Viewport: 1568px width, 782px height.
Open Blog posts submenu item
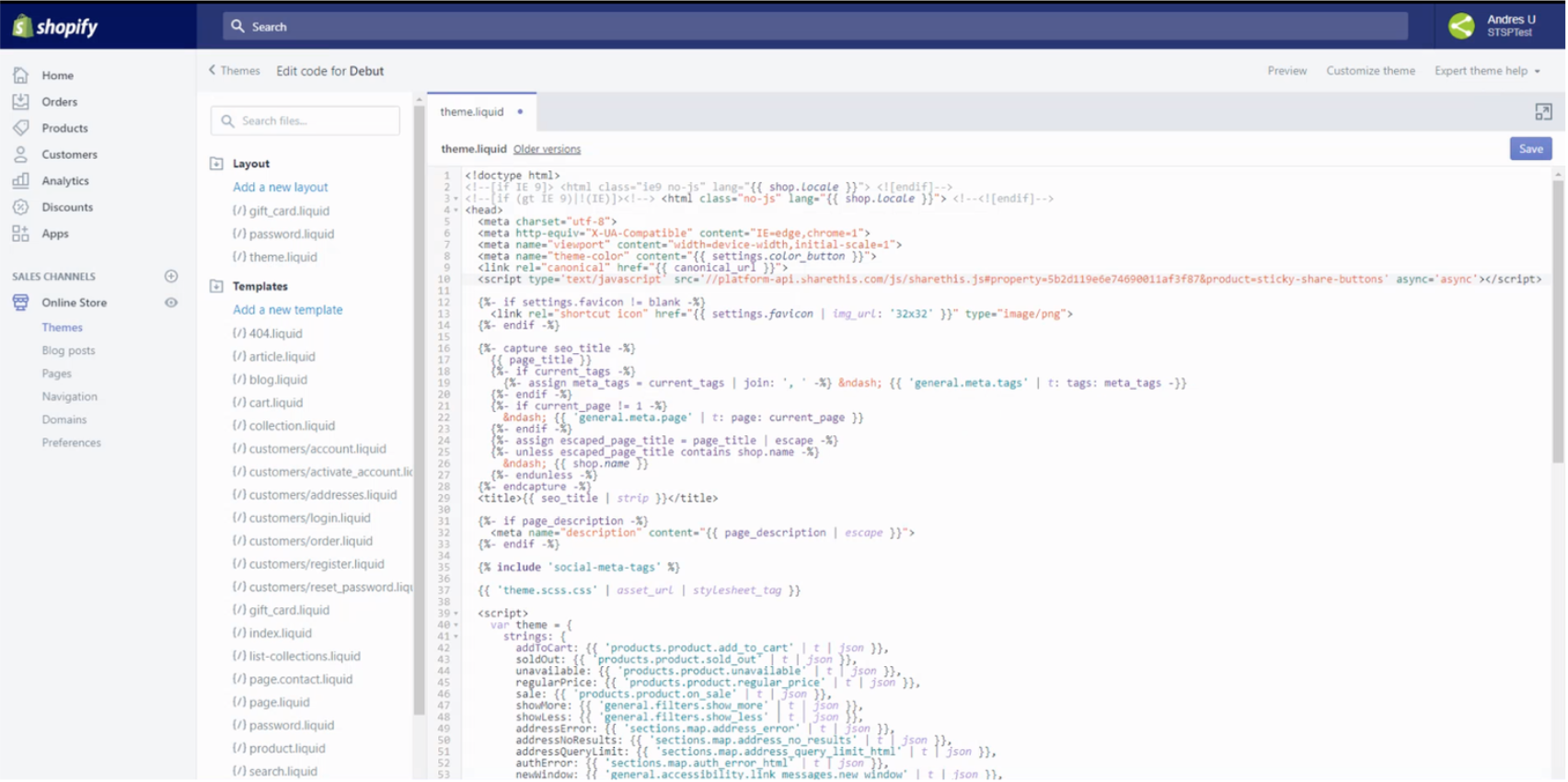point(68,351)
